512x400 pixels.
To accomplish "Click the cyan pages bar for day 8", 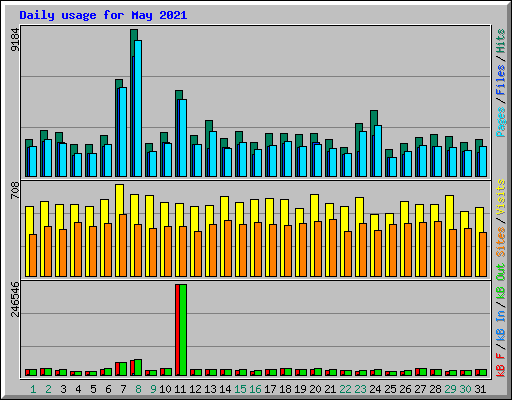I will click(x=138, y=108).
